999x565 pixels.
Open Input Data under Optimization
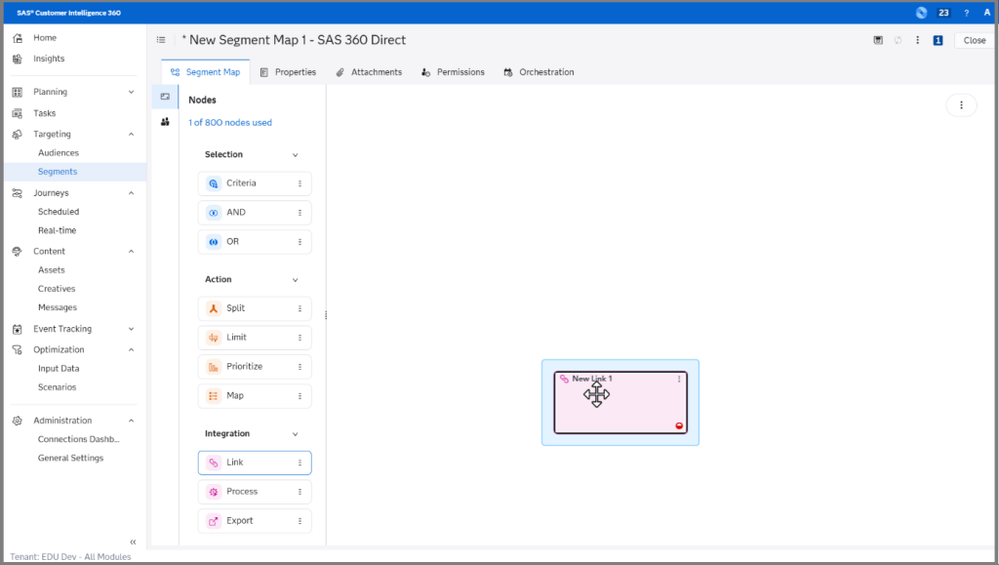coord(58,369)
